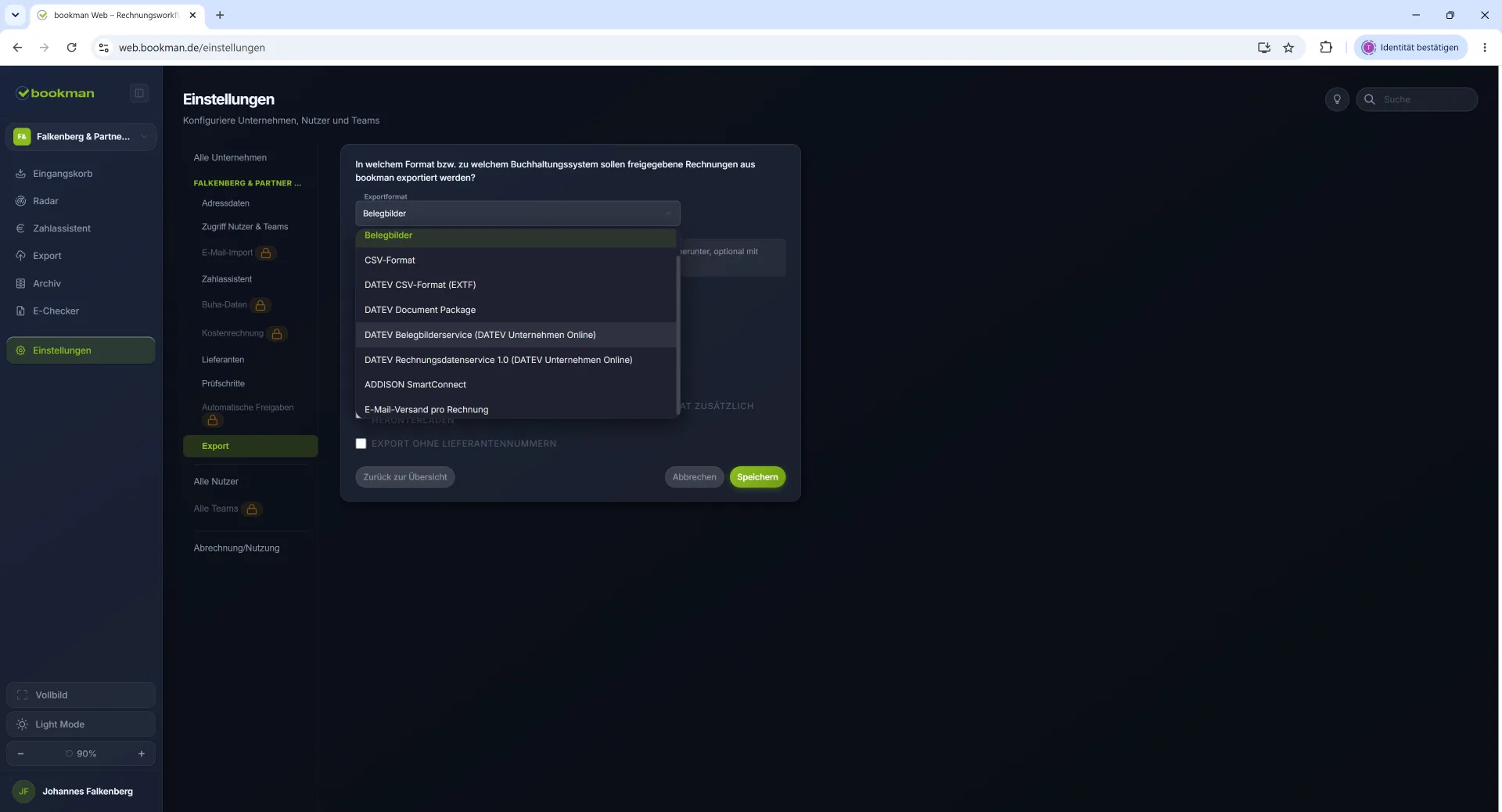
Task: Open the lightbulb tips icon
Action: click(1337, 99)
